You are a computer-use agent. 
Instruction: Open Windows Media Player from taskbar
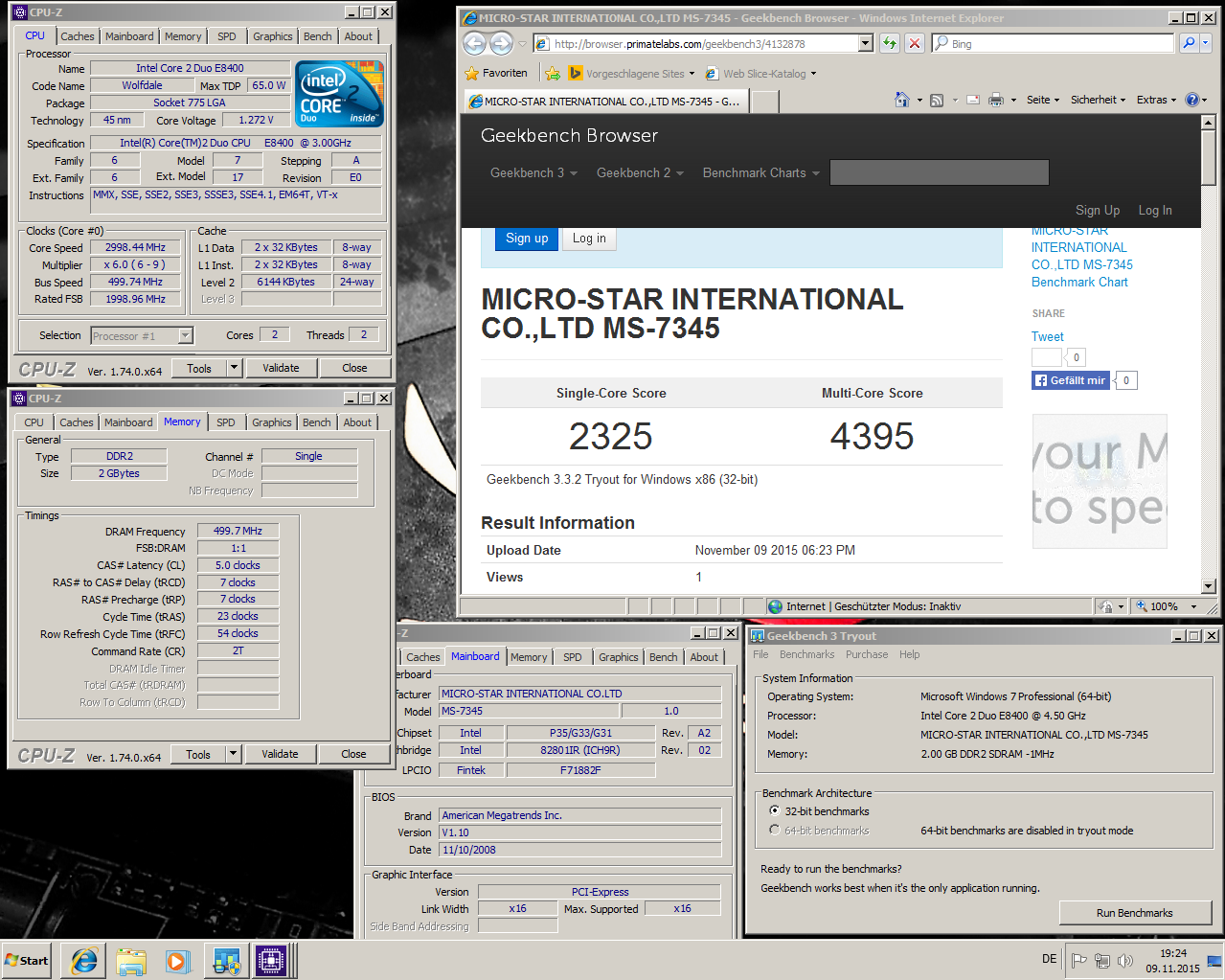coord(178,961)
